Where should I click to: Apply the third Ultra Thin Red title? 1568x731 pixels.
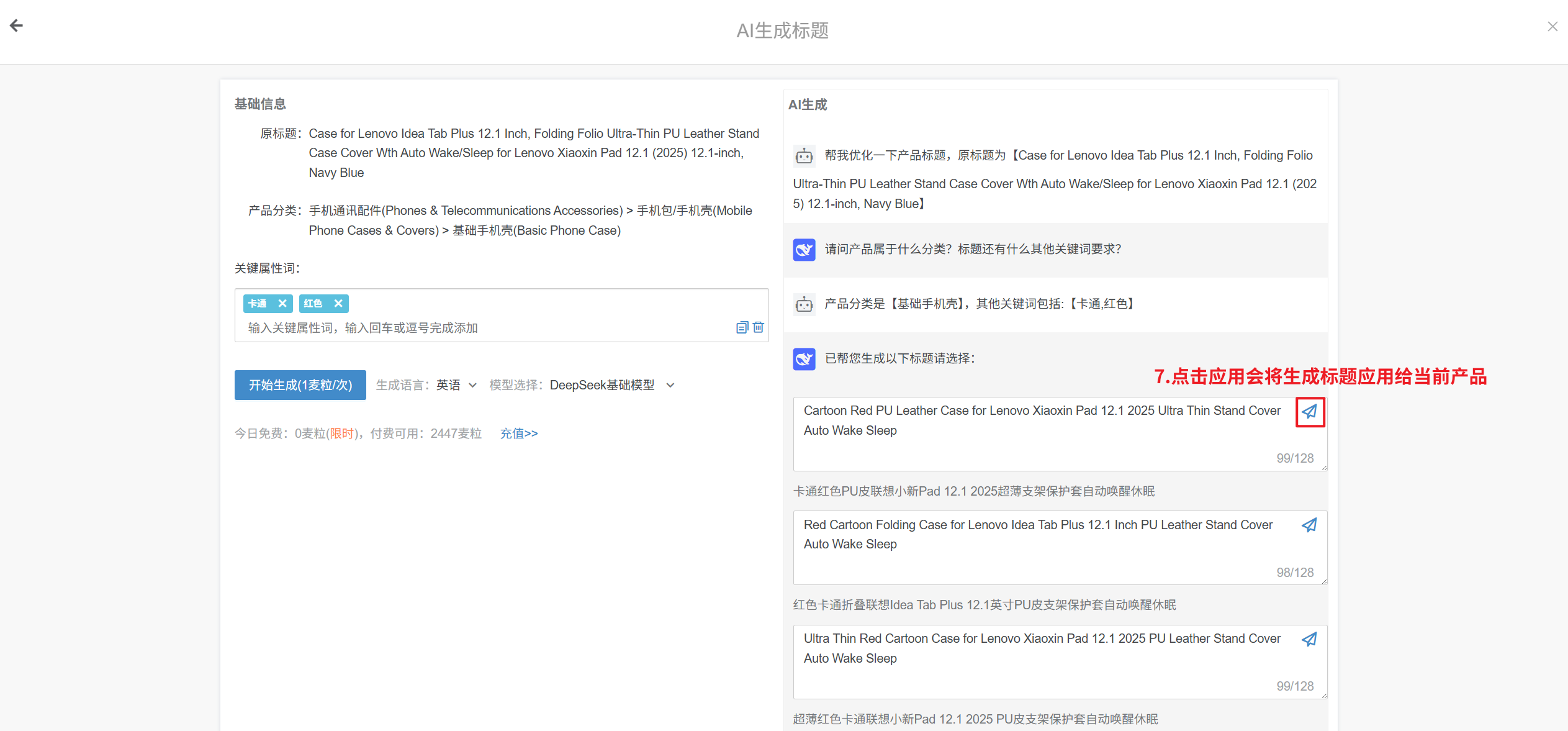(1309, 640)
